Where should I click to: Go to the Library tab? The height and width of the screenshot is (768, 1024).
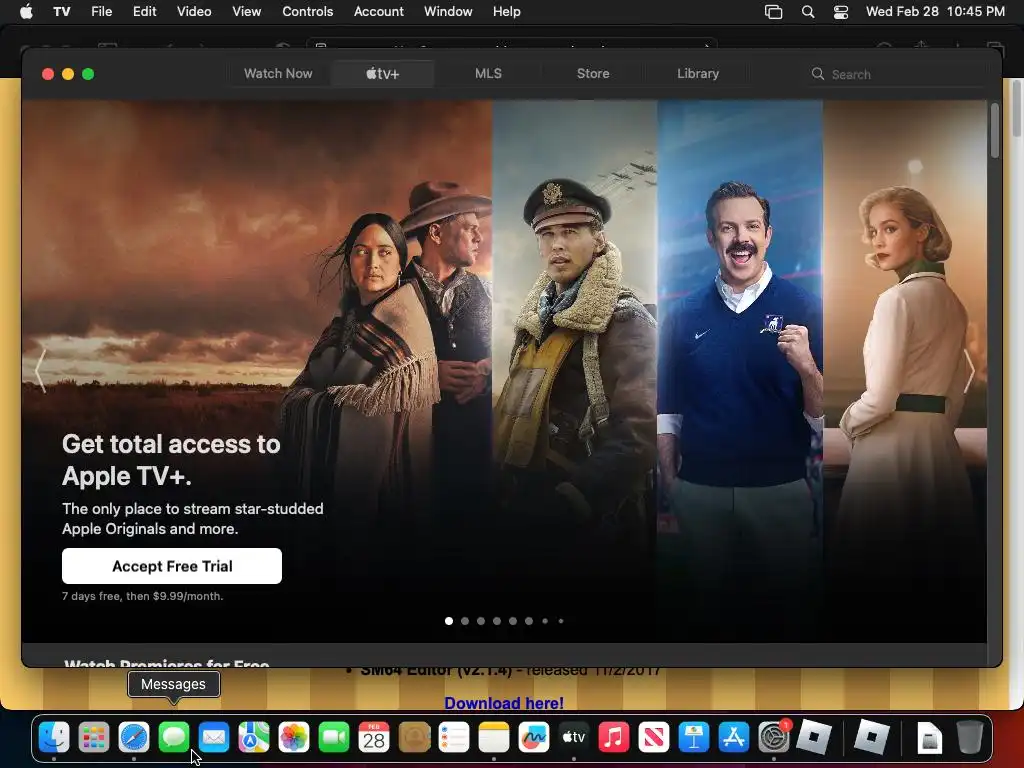pyautogui.click(x=698, y=74)
